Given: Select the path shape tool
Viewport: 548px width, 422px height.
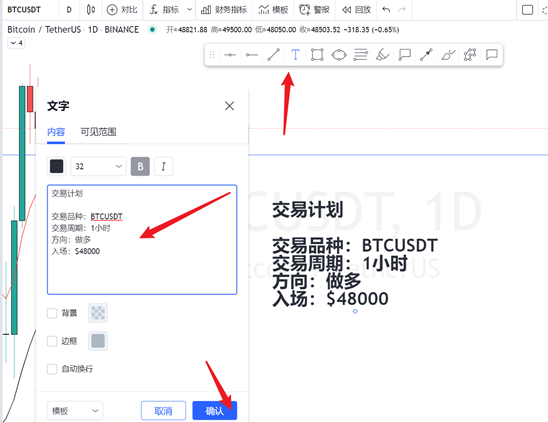Looking at the screenshot, I should coord(470,55).
